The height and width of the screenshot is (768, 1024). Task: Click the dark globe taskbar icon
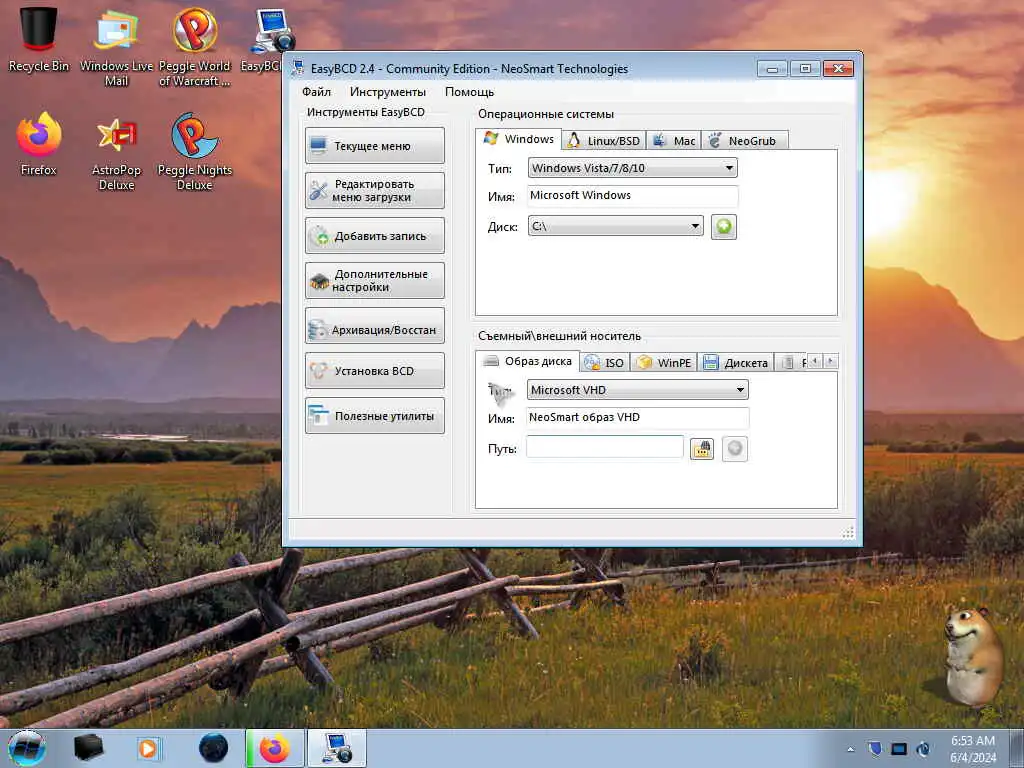tap(213, 748)
